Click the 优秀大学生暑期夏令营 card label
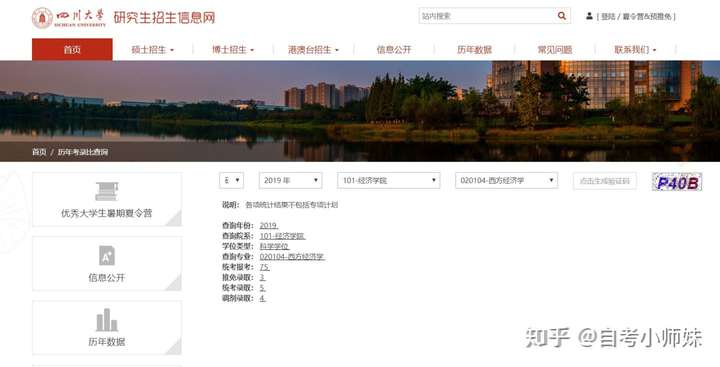The height and width of the screenshot is (367, 720). coord(107,213)
